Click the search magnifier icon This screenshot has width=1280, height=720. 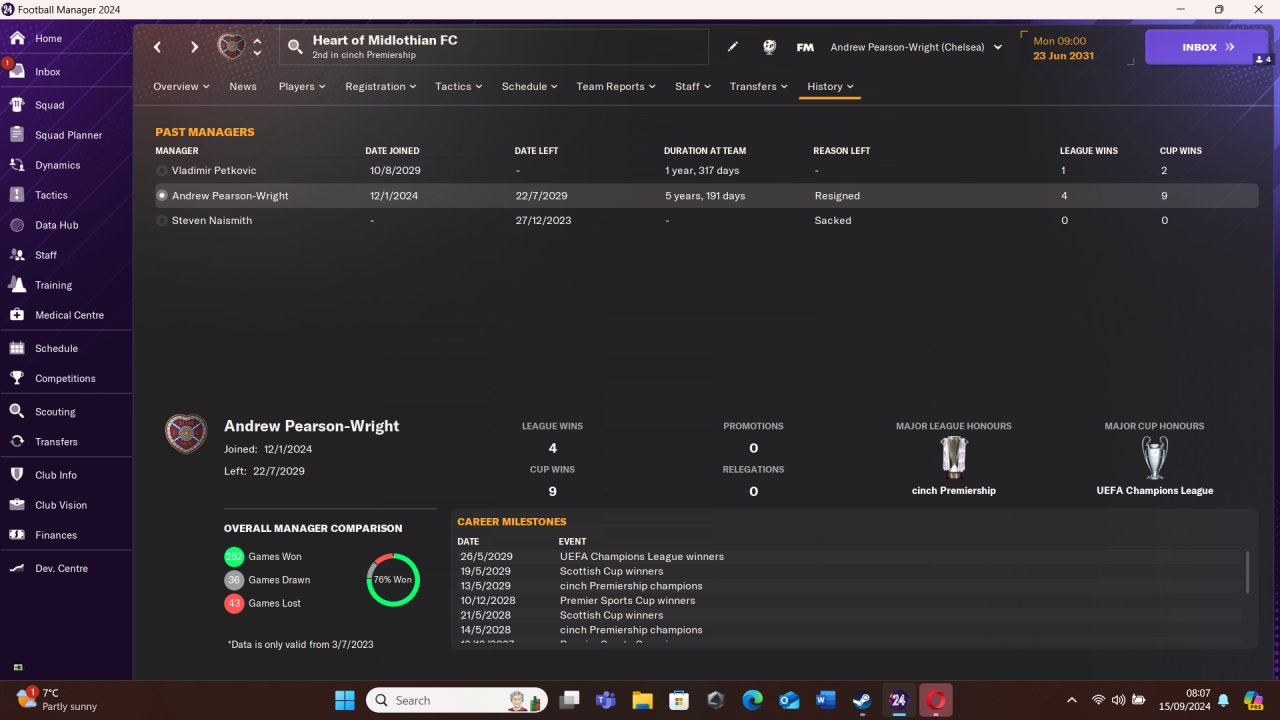coord(295,47)
